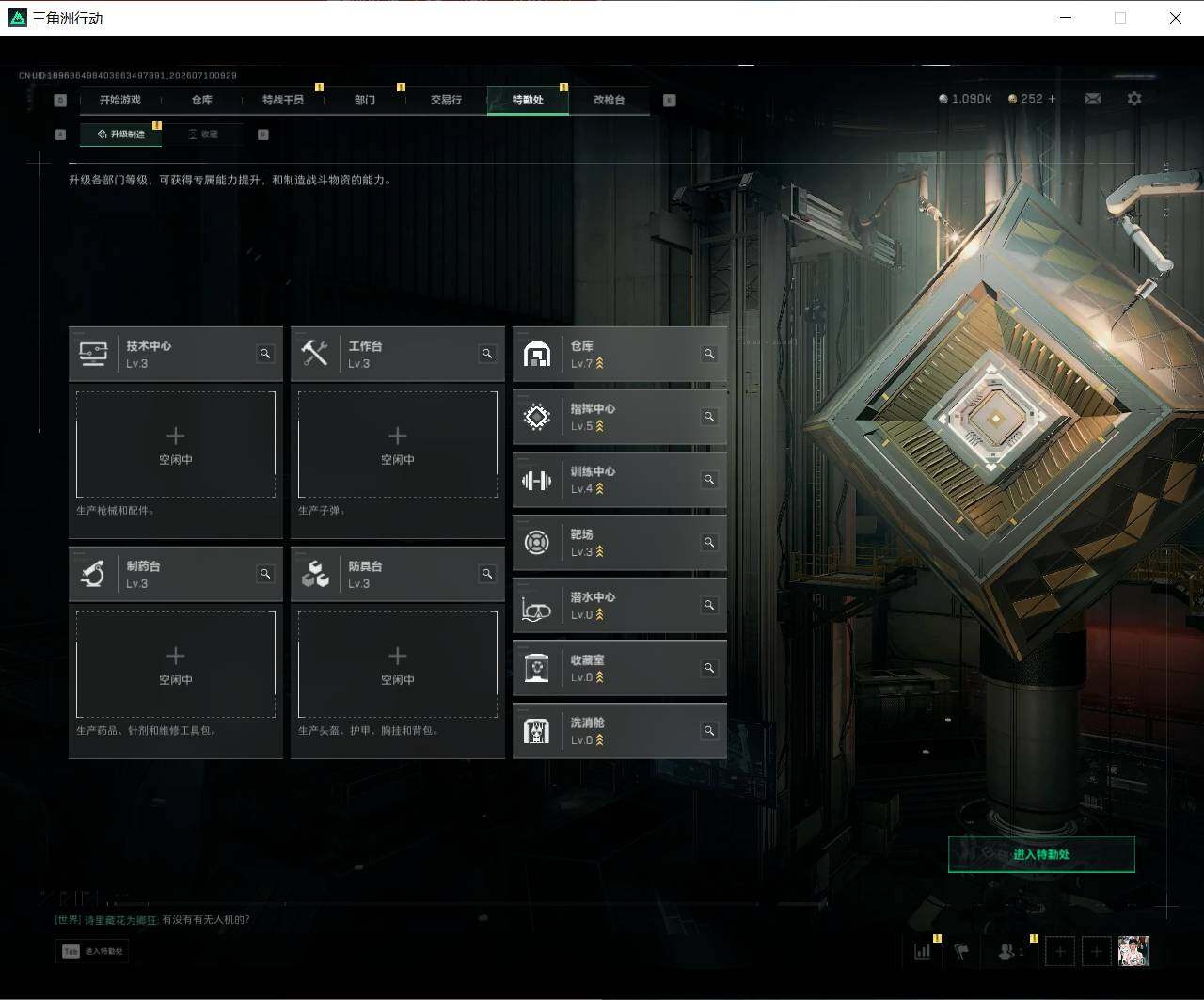Add production in 工作台 idle slot
Viewport: 1204px width, 1000px height.
coord(398,444)
